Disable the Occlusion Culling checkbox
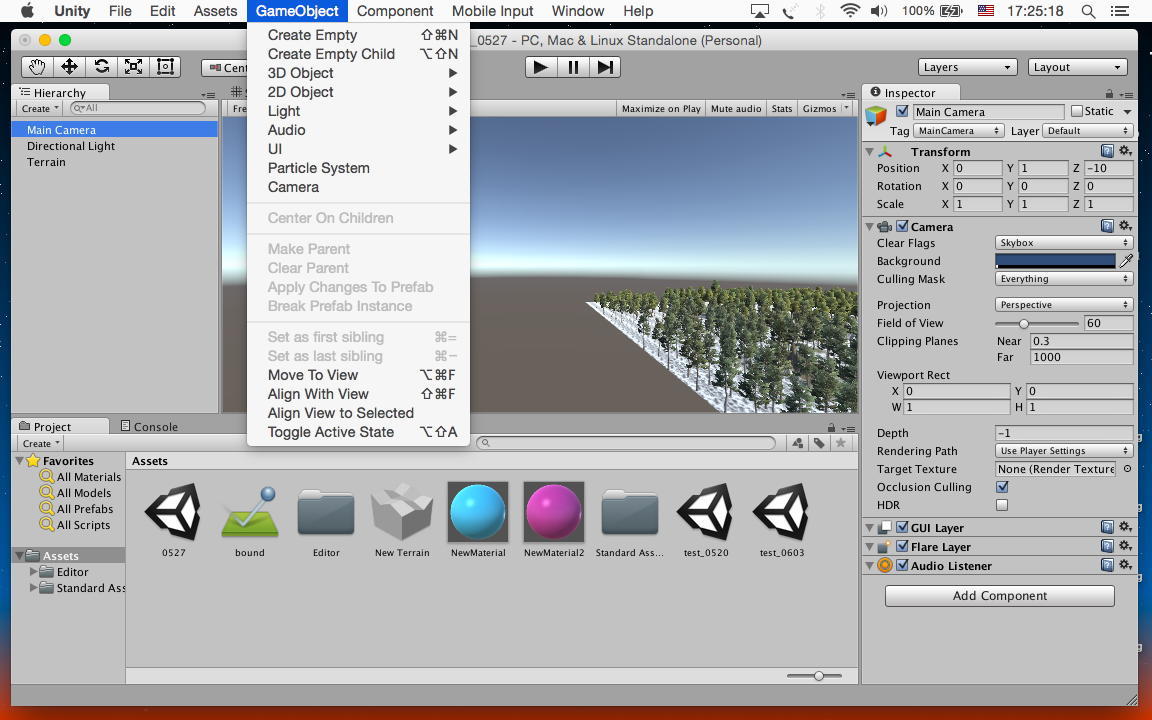Viewport: 1152px width, 720px height. click(x=1002, y=487)
